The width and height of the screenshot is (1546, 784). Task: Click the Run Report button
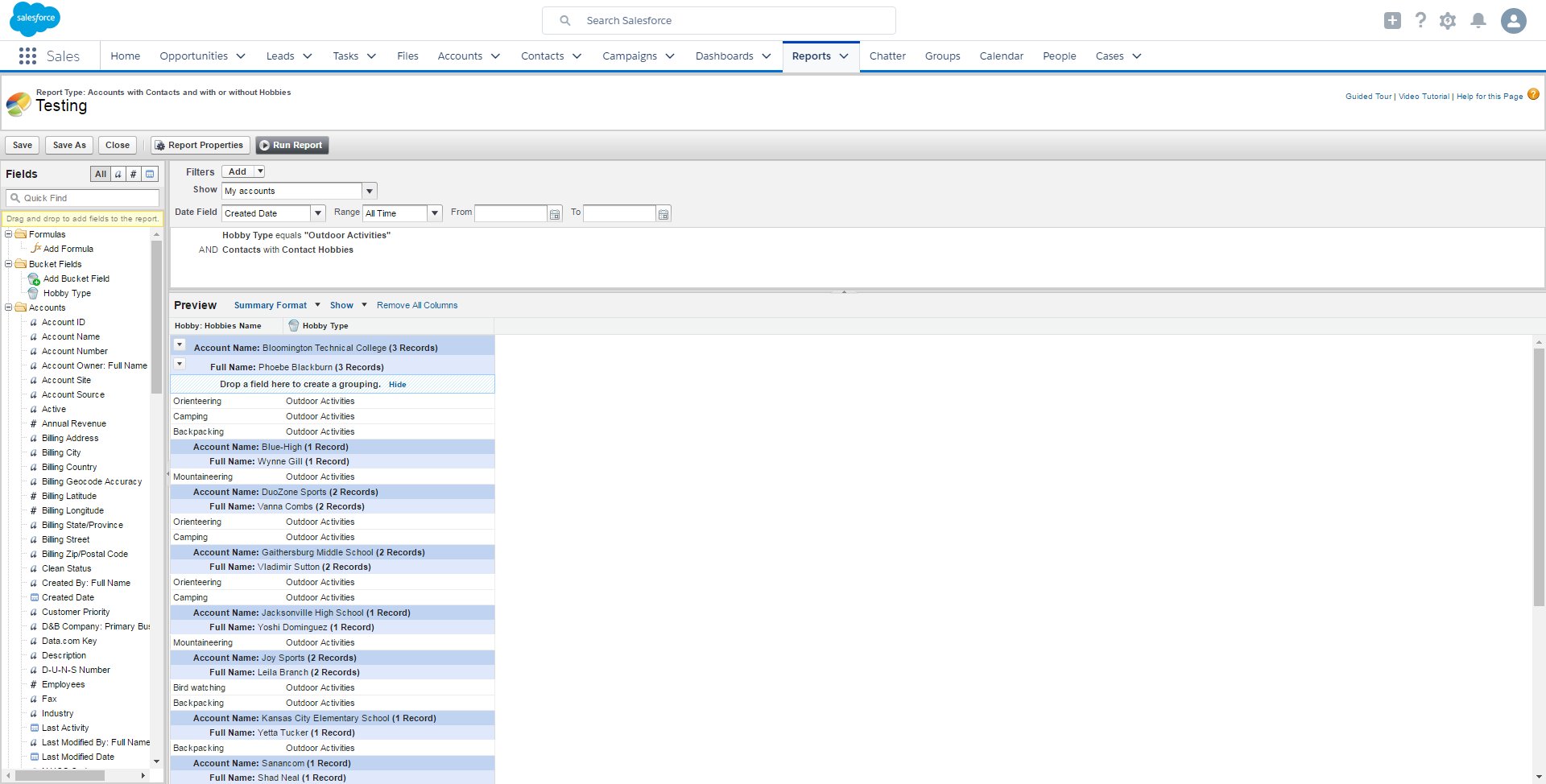[x=291, y=146]
